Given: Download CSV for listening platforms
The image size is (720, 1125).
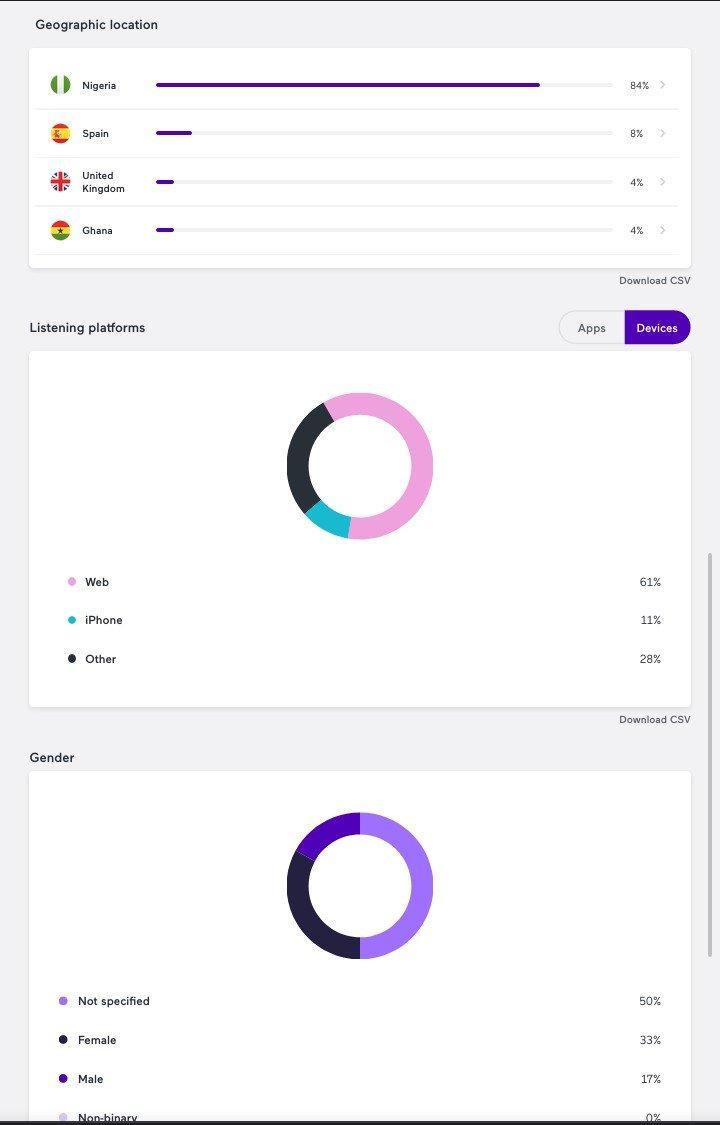Looking at the screenshot, I should tap(655, 720).
